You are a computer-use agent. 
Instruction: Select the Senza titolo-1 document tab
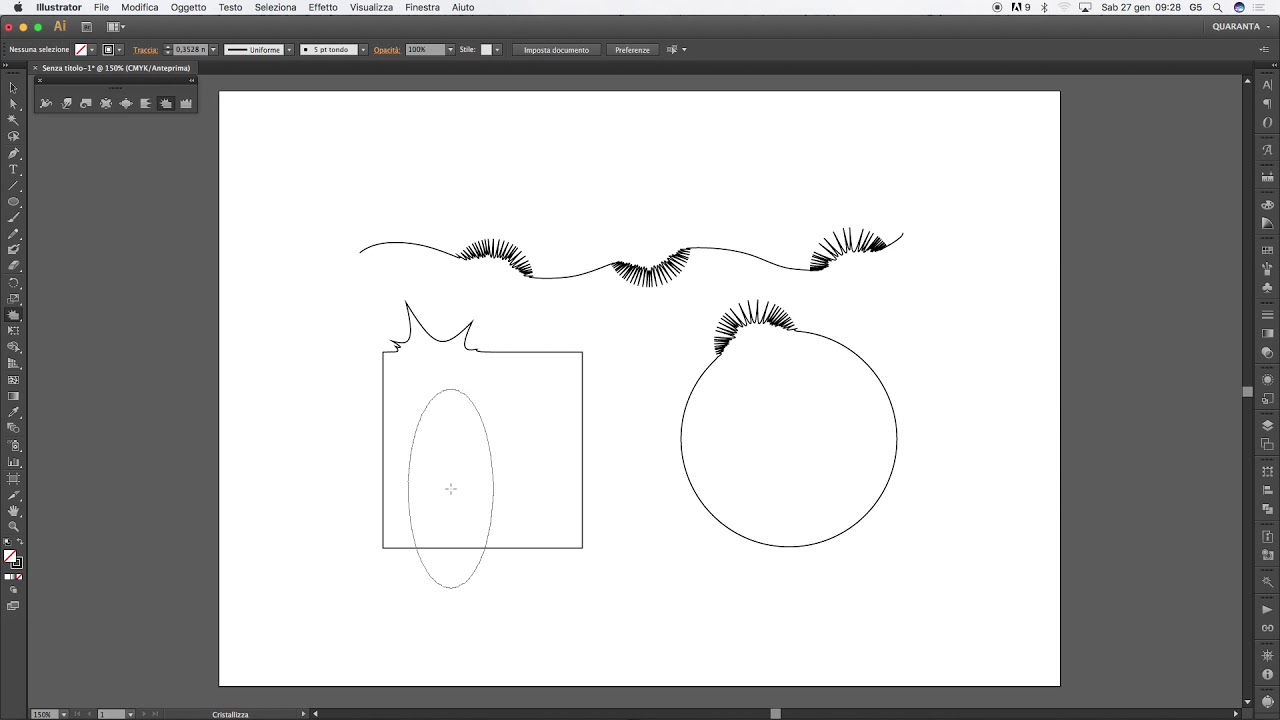tap(116, 68)
